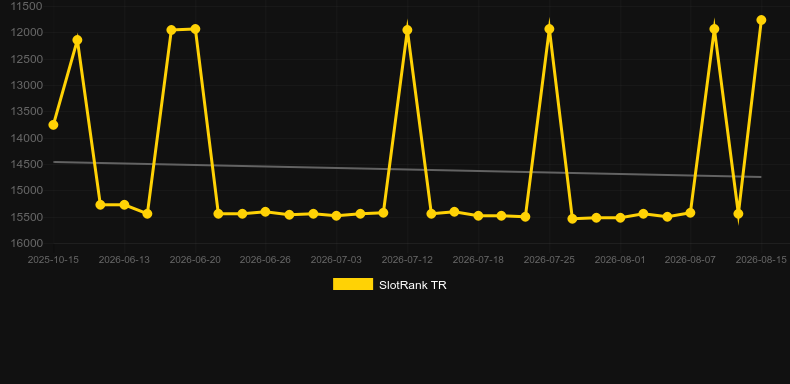Click the 2026-08-07 x-axis date label

[x=690, y=260]
